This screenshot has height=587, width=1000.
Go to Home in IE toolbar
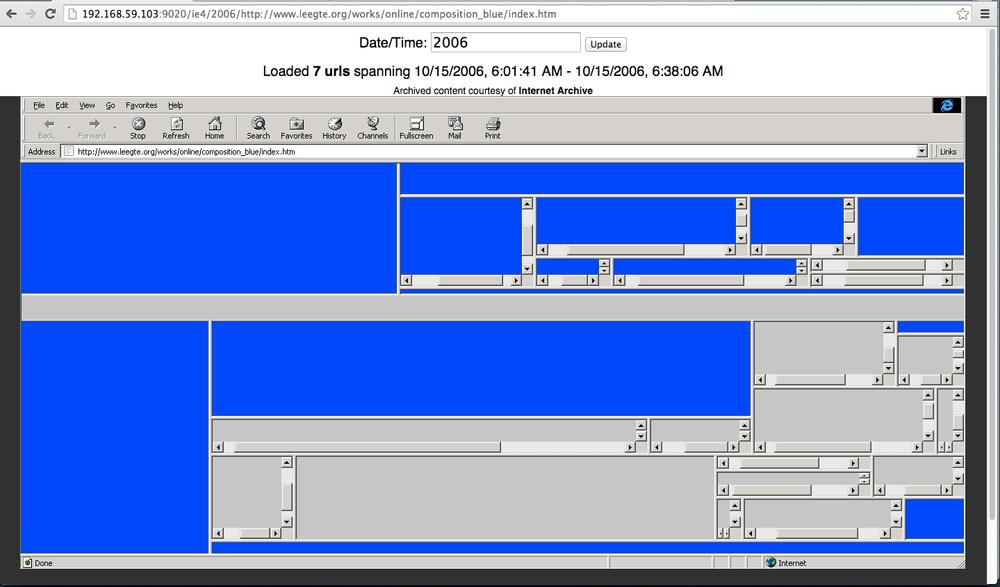[x=214, y=128]
